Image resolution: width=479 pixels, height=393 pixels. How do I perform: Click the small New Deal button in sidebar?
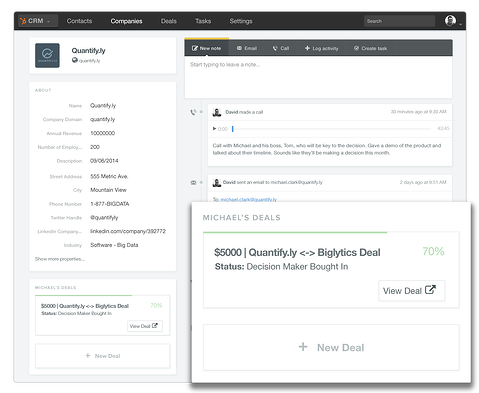103,356
